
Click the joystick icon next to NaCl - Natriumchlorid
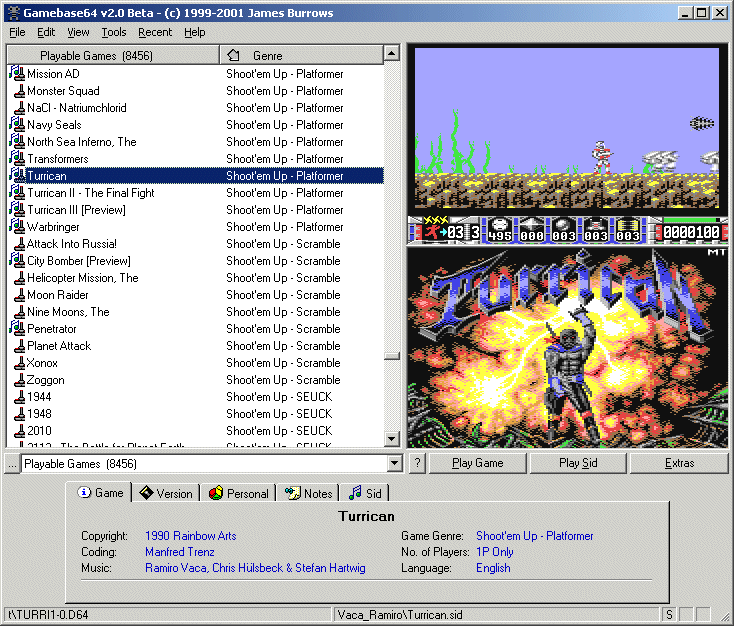click(x=19, y=107)
